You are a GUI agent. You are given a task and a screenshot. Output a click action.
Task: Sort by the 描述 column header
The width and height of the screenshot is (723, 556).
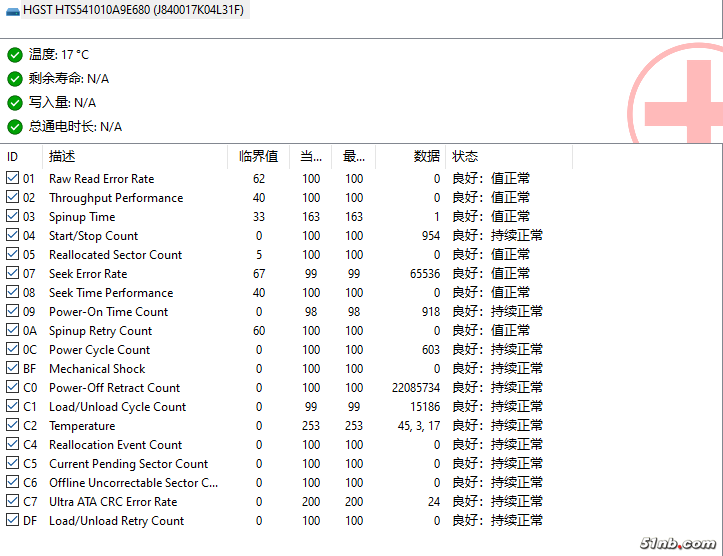[x=62, y=157]
